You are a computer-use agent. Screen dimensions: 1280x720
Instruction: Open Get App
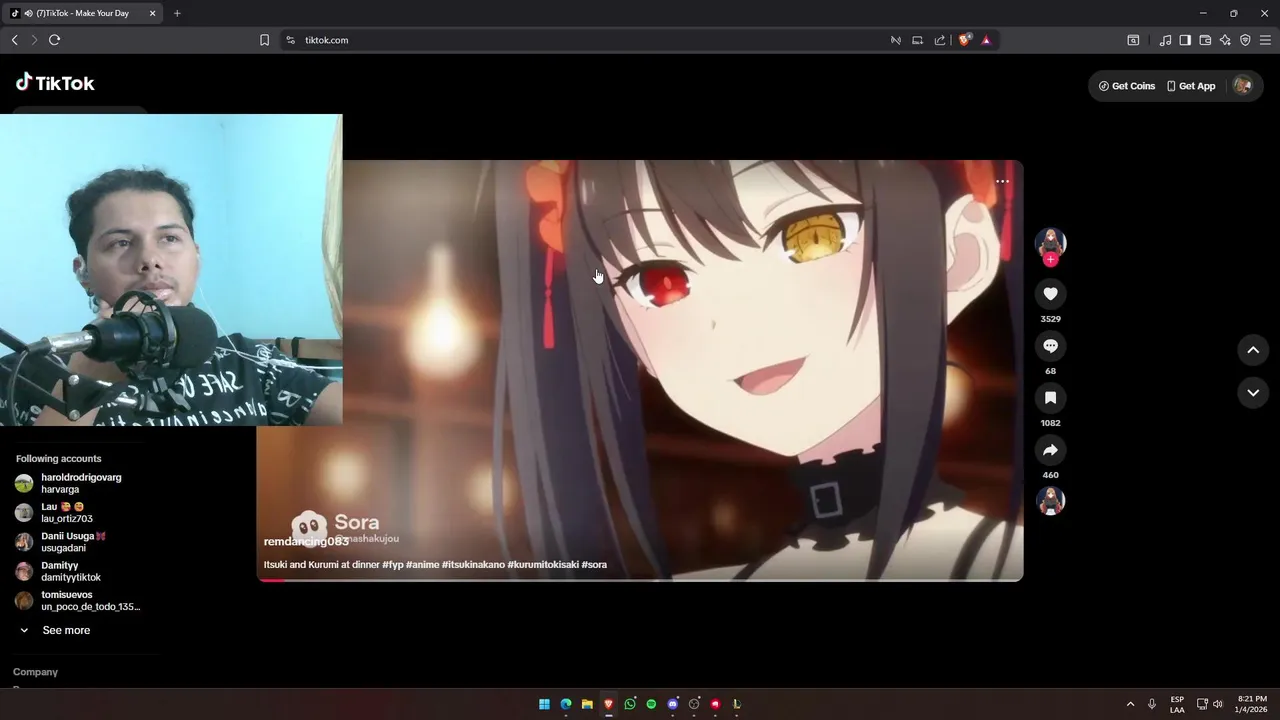pyautogui.click(x=1191, y=86)
